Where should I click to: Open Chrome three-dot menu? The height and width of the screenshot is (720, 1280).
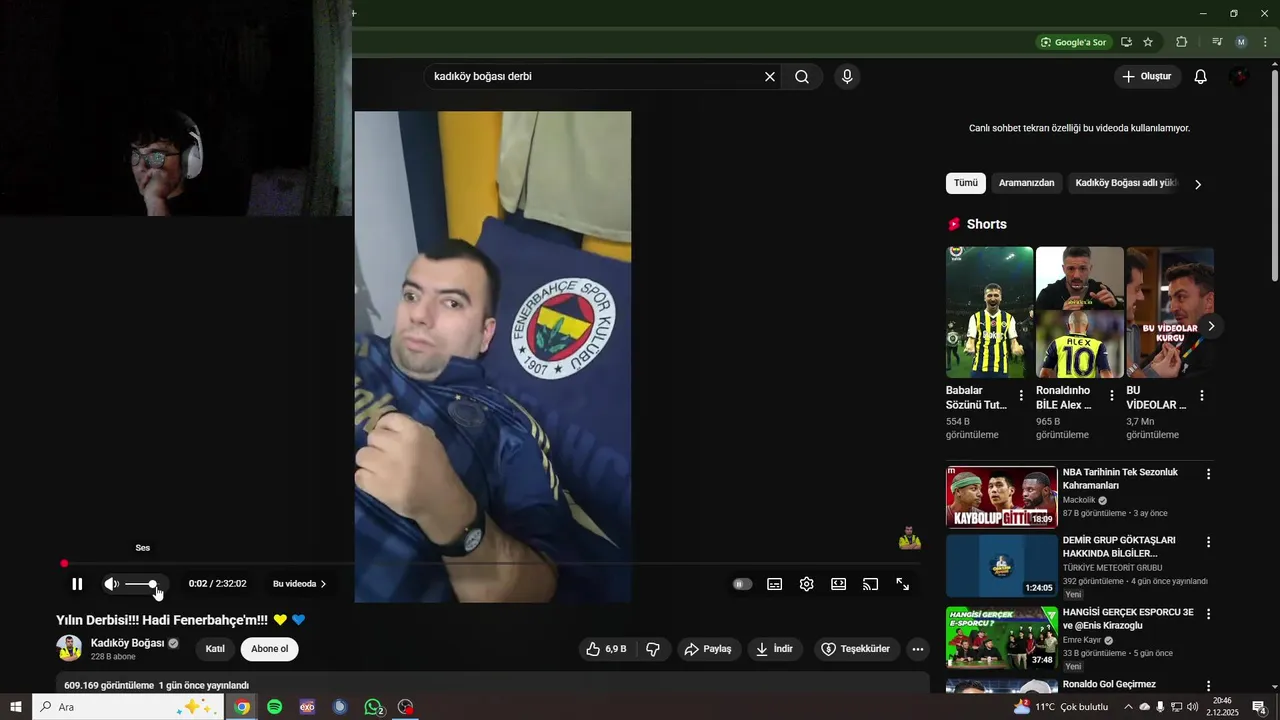(x=1265, y=42)
